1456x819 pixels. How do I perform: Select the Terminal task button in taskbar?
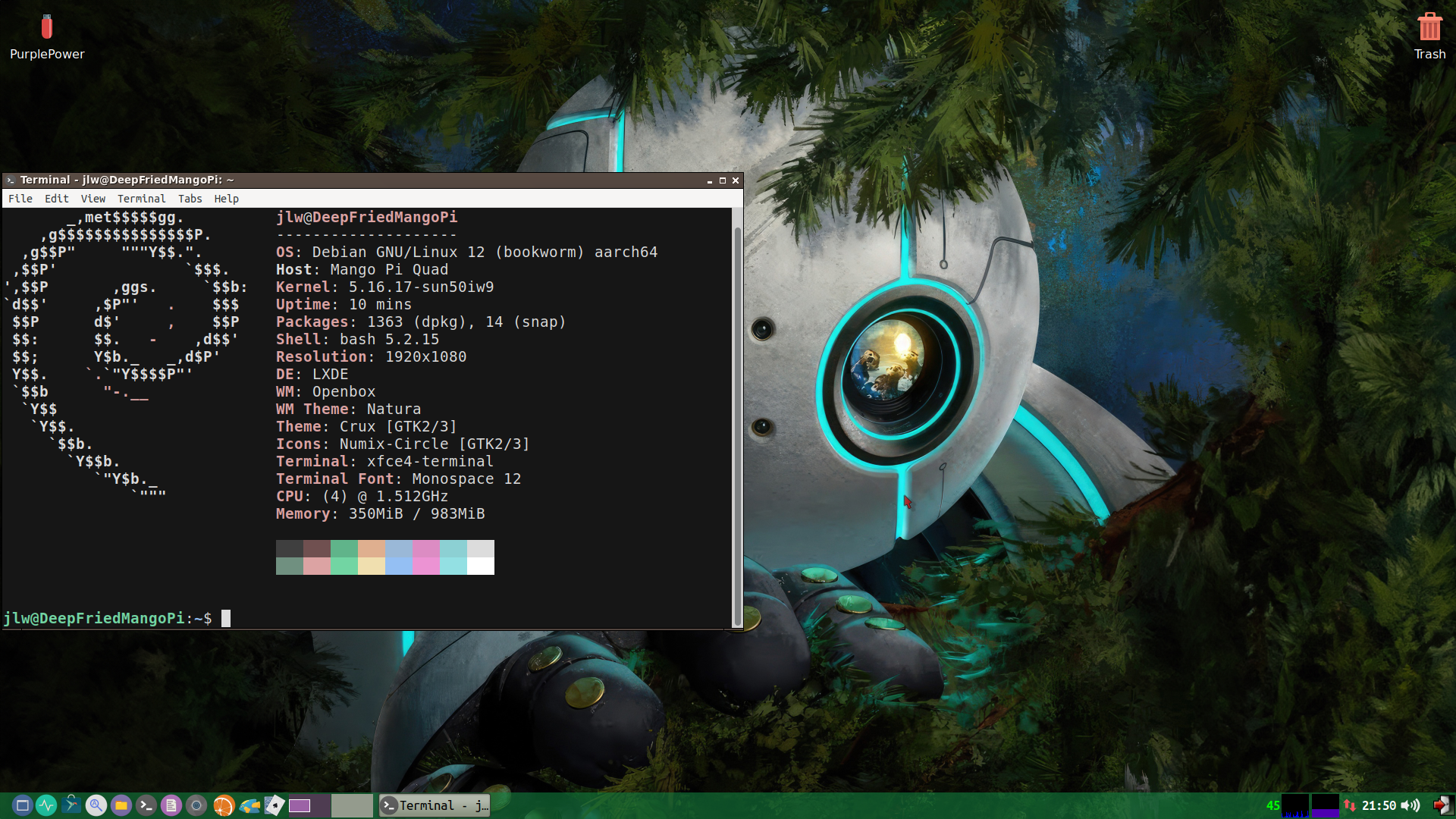click(x=435, y=805)
